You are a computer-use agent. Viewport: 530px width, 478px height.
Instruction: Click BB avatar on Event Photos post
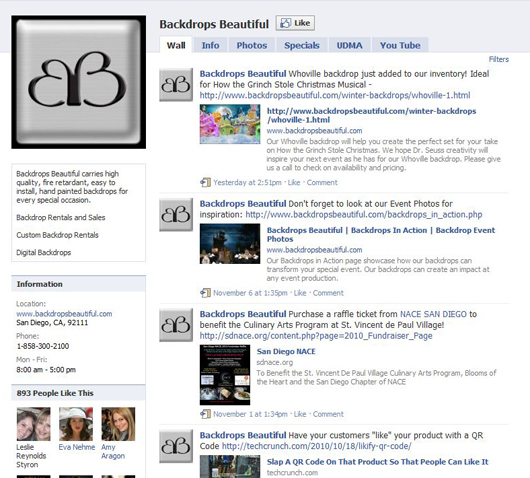coord(176,215)
